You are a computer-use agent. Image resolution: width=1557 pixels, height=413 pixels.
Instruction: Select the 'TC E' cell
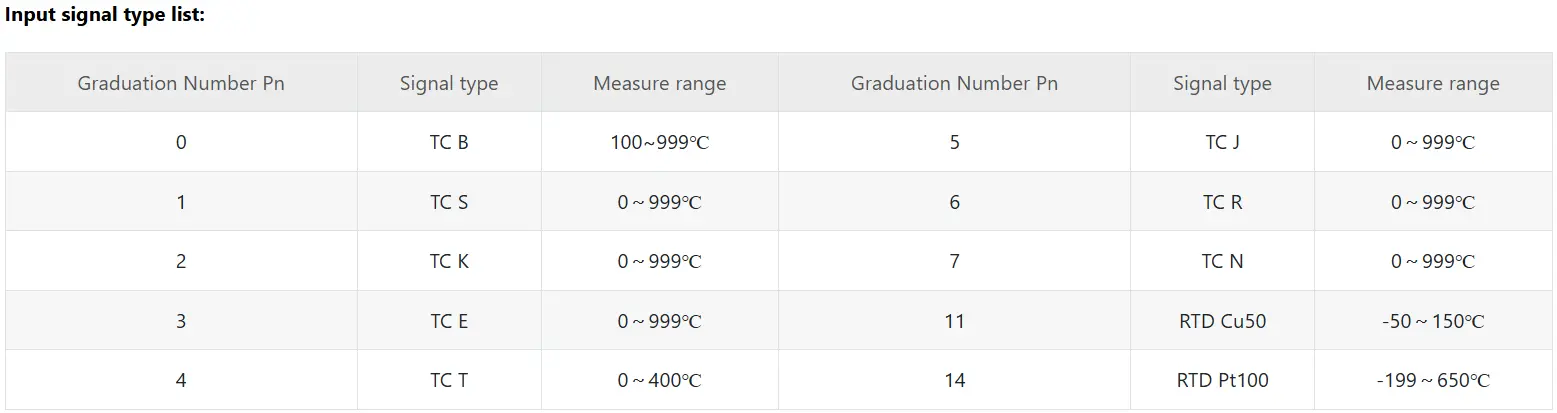click(x=449, y=321)
